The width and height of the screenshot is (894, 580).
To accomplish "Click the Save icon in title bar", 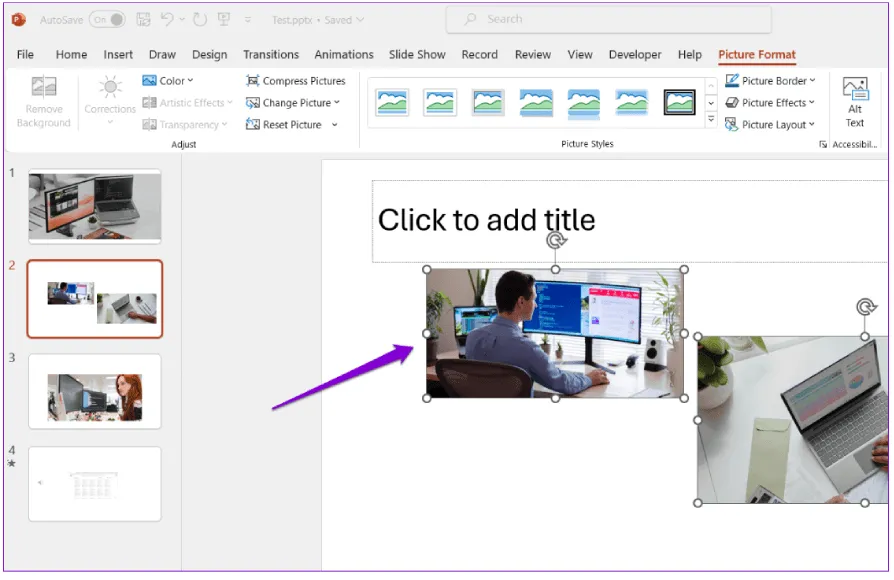I will (143, 19).
